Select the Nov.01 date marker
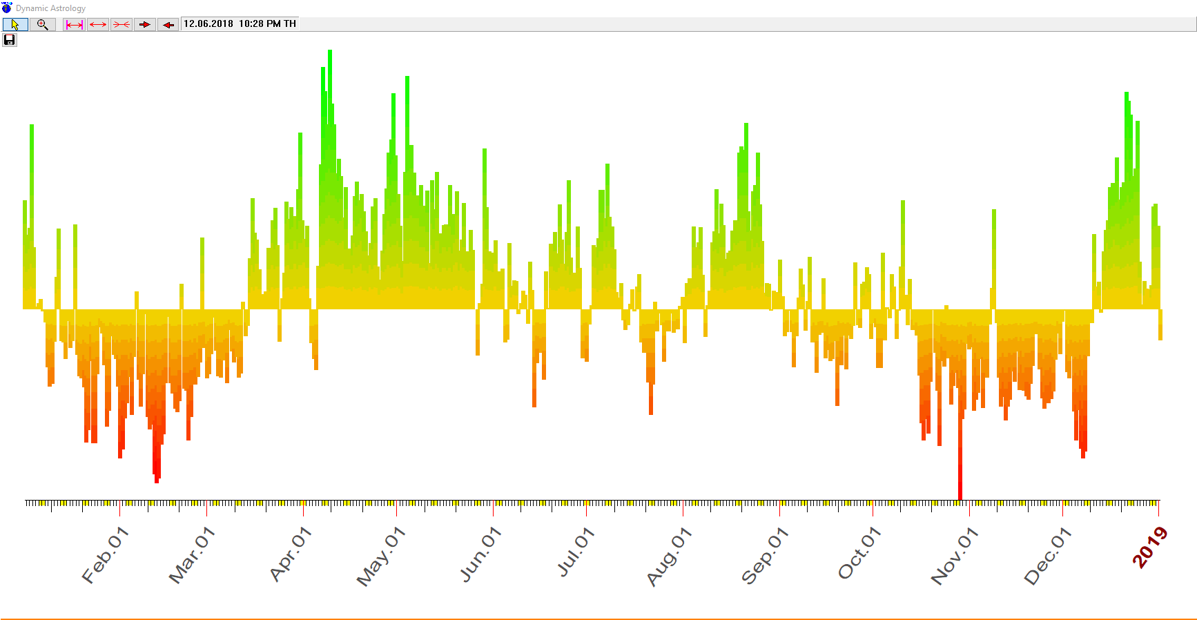 pyautogui.click(x=951, y=557)
